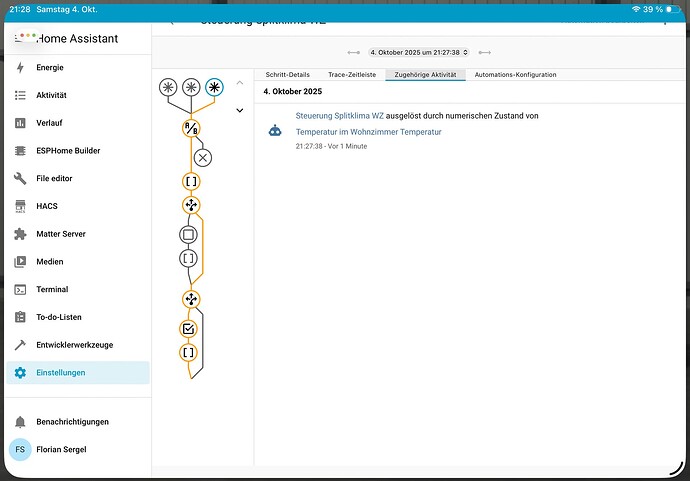This screenshot has width=690, height=481.
Task: Click the A/B condition node in trace graph
Action: click(x=191, y=127)
